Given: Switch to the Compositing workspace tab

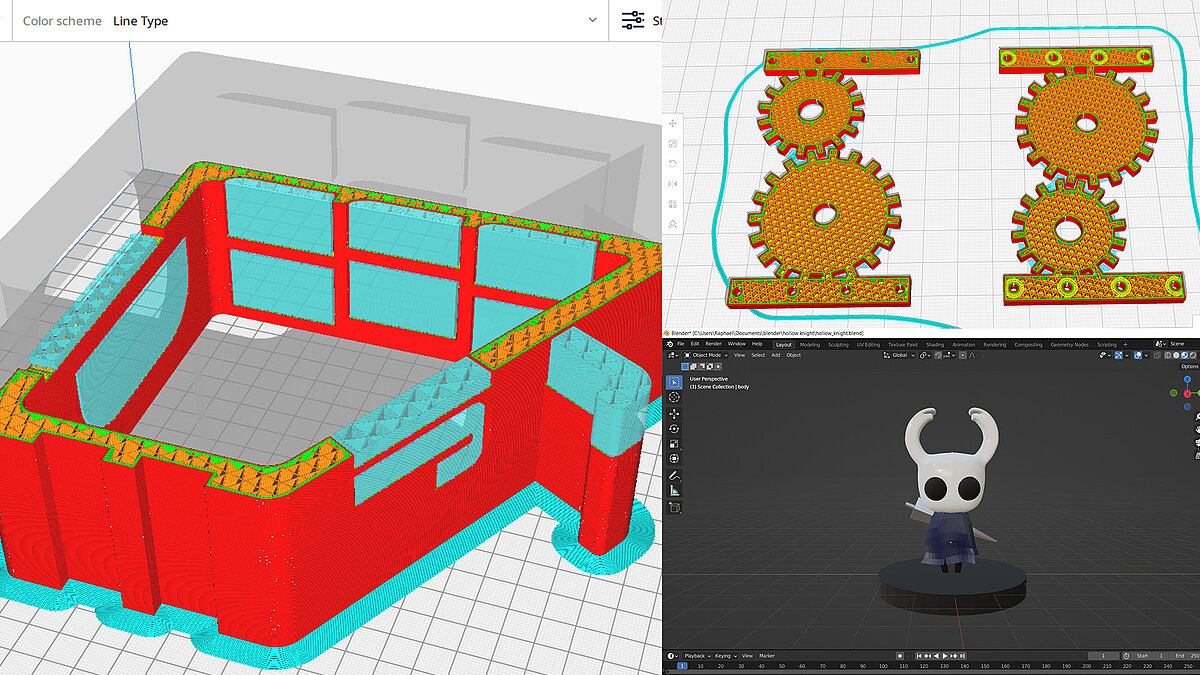Looking at the screenshot, I should coord(1028,344).
